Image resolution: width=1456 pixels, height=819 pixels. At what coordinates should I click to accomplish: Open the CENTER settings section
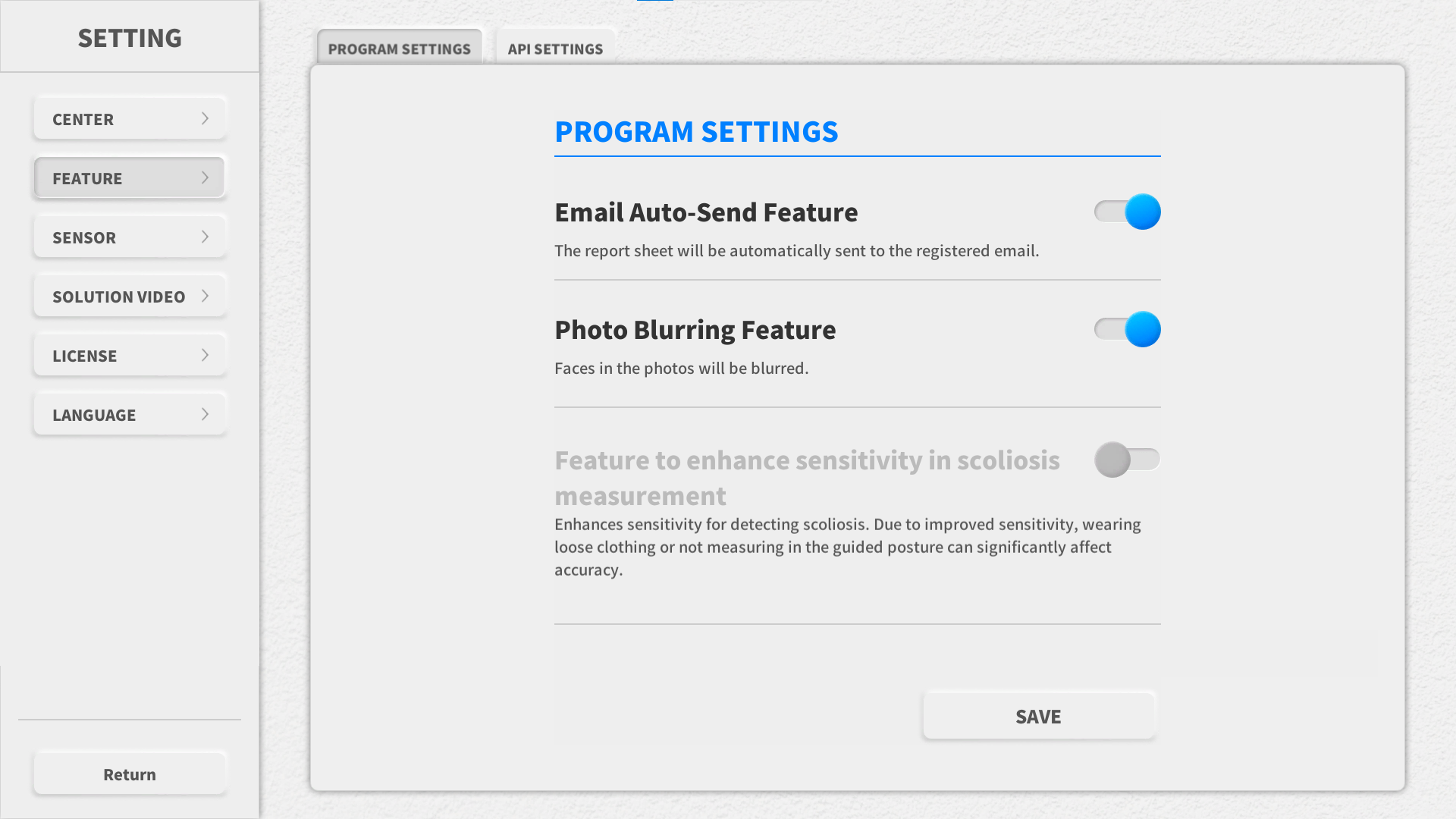pyautogui.click(x=130, y=118)
